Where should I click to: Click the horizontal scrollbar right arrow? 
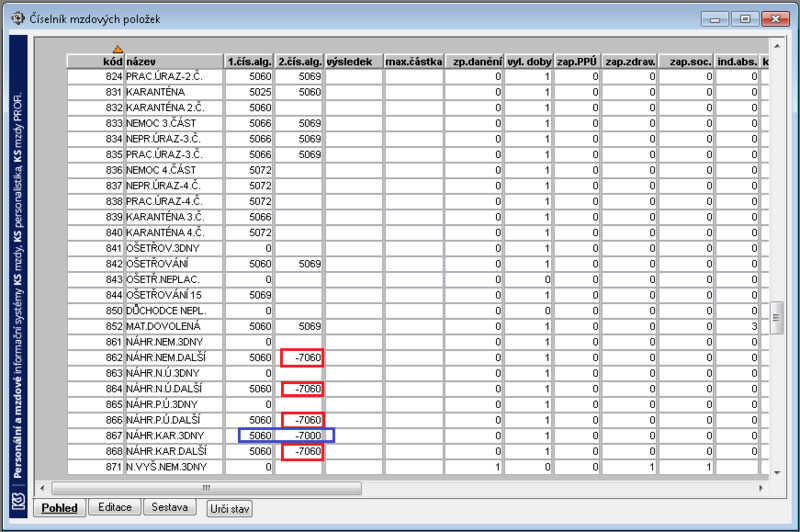(761, 488)
